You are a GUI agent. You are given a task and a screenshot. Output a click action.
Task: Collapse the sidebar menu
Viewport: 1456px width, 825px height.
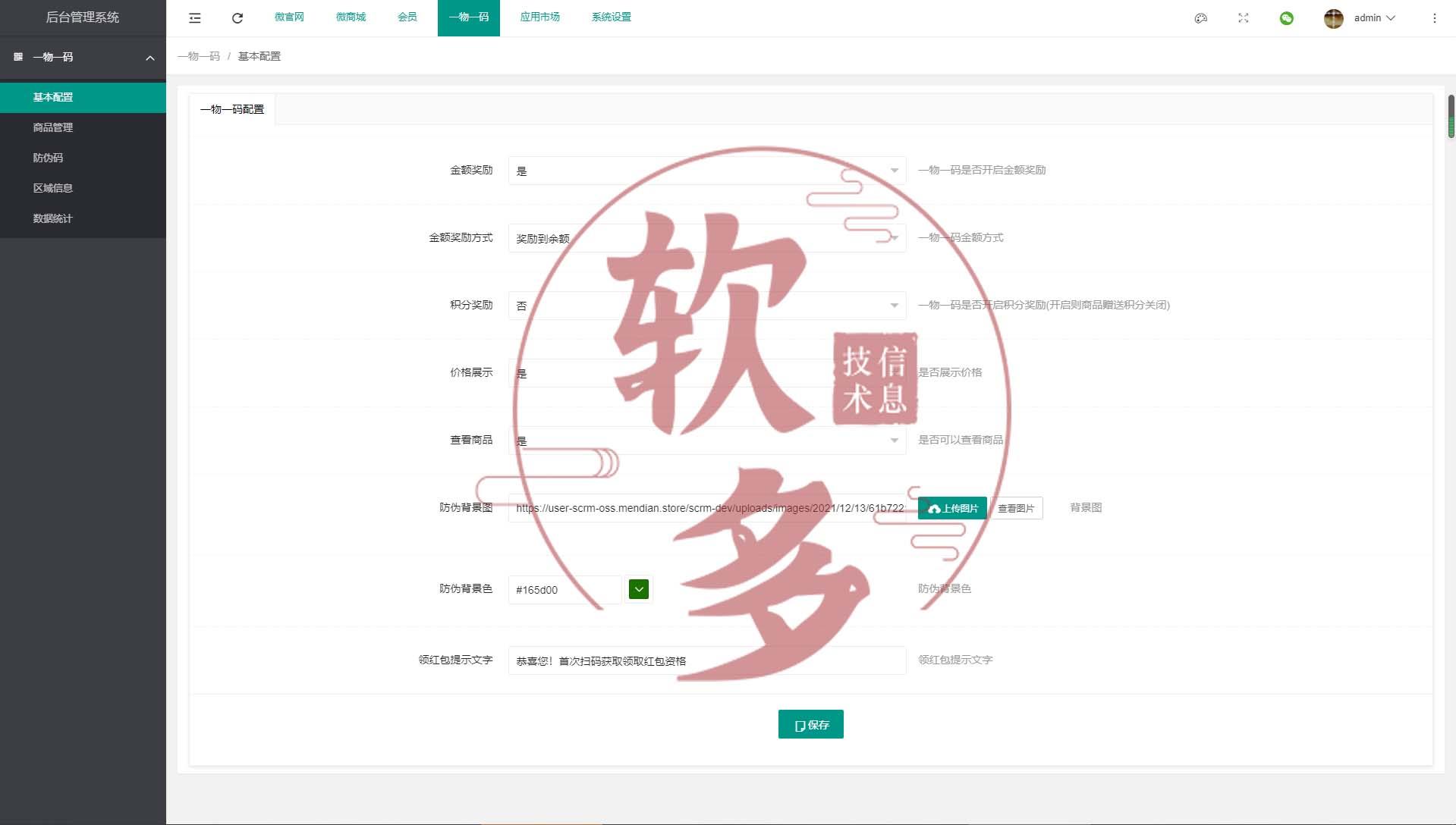coord(195,17)
